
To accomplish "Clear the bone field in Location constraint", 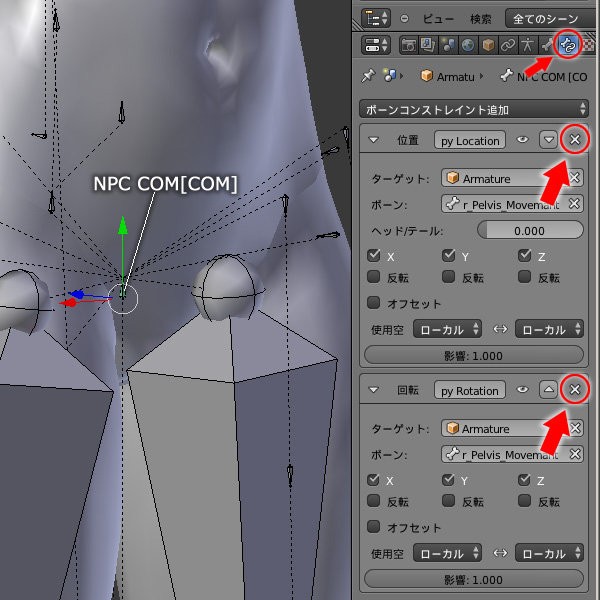I will [x=574, y=204].
